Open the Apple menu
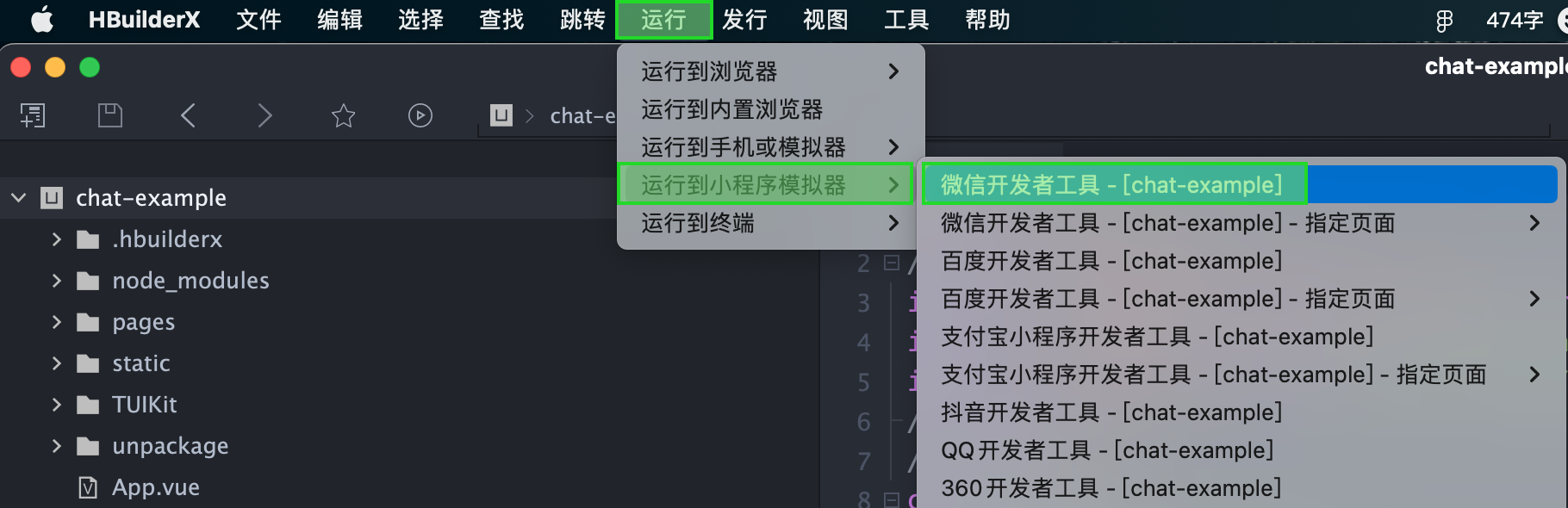 click(x=41, y=19)
